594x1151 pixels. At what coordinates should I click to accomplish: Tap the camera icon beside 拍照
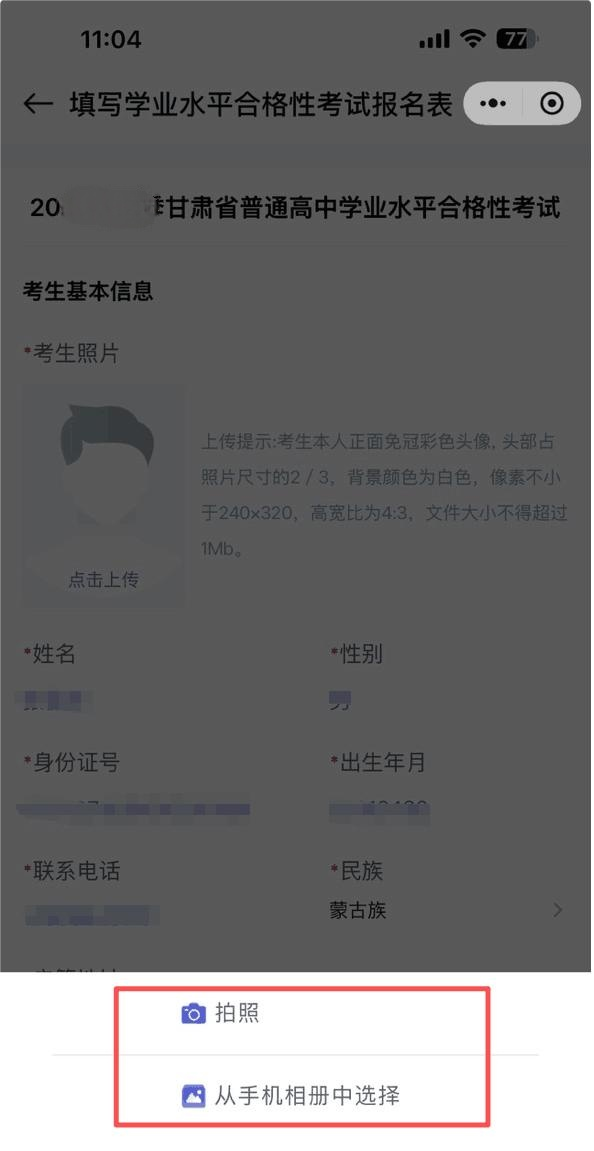[194, 1014]
